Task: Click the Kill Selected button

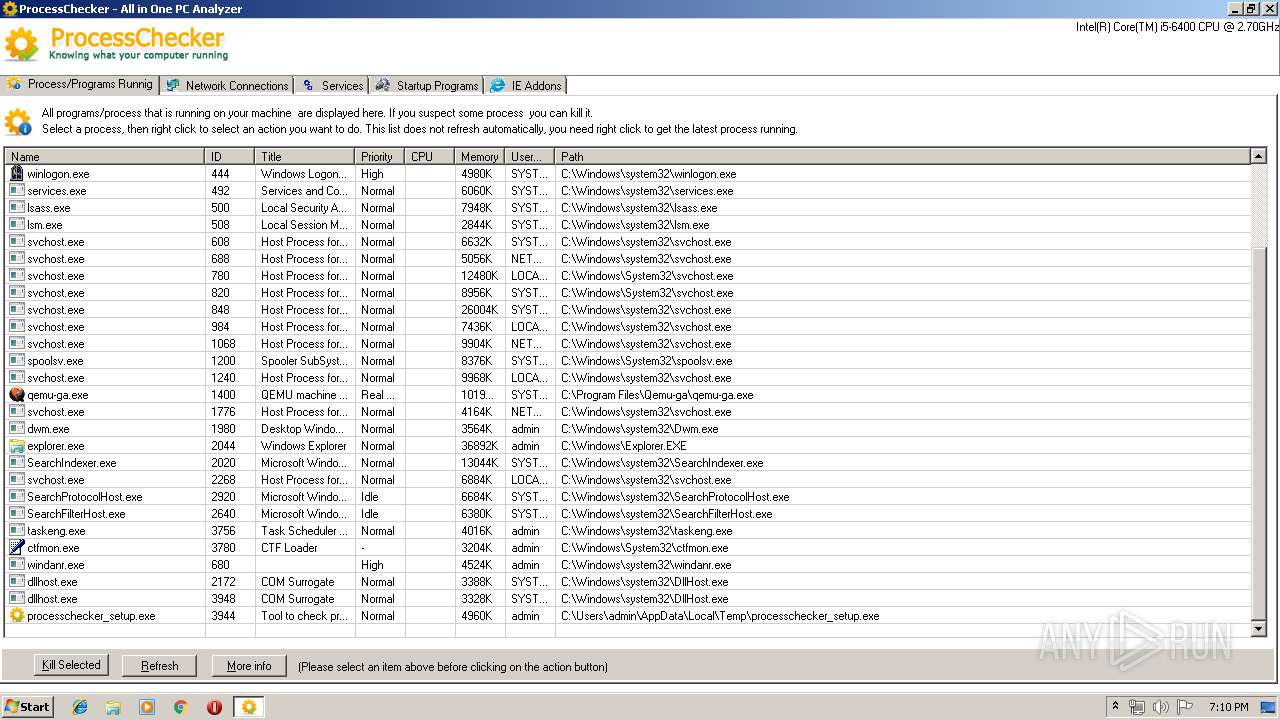Action: click(71, 665)
